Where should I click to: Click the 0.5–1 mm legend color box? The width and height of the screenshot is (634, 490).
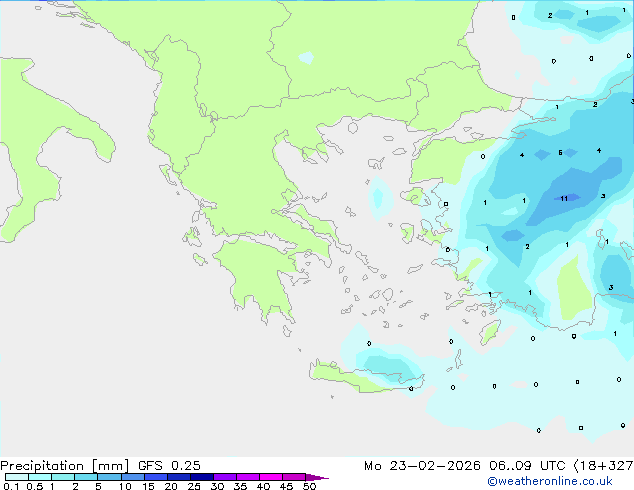(x=40, y=477)
